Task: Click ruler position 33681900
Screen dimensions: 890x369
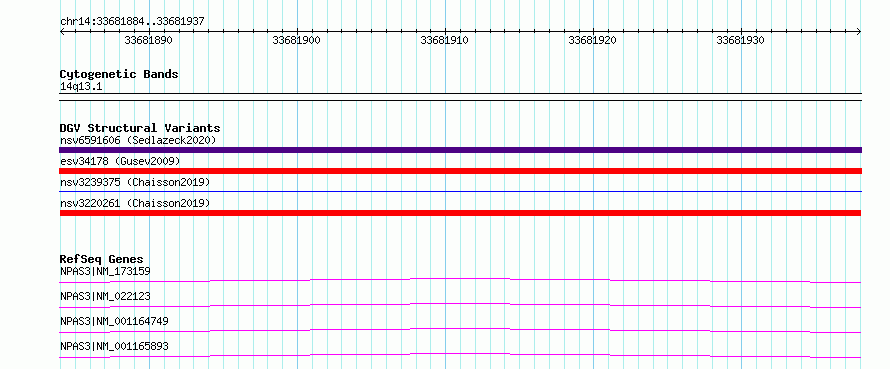Action: point(296,40)
